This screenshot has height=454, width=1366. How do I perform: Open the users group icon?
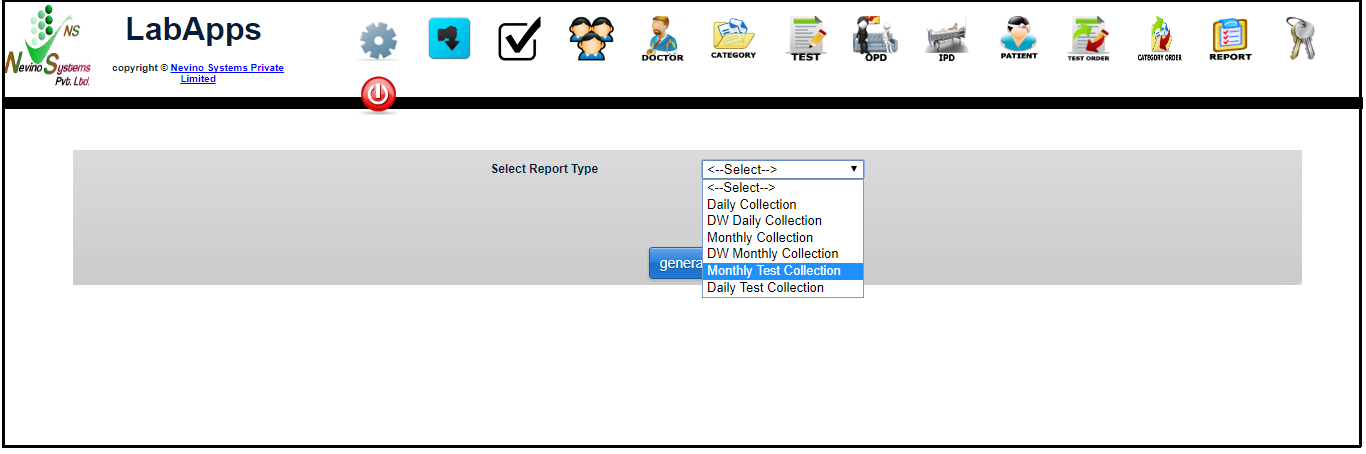click(x=591, y=39)
